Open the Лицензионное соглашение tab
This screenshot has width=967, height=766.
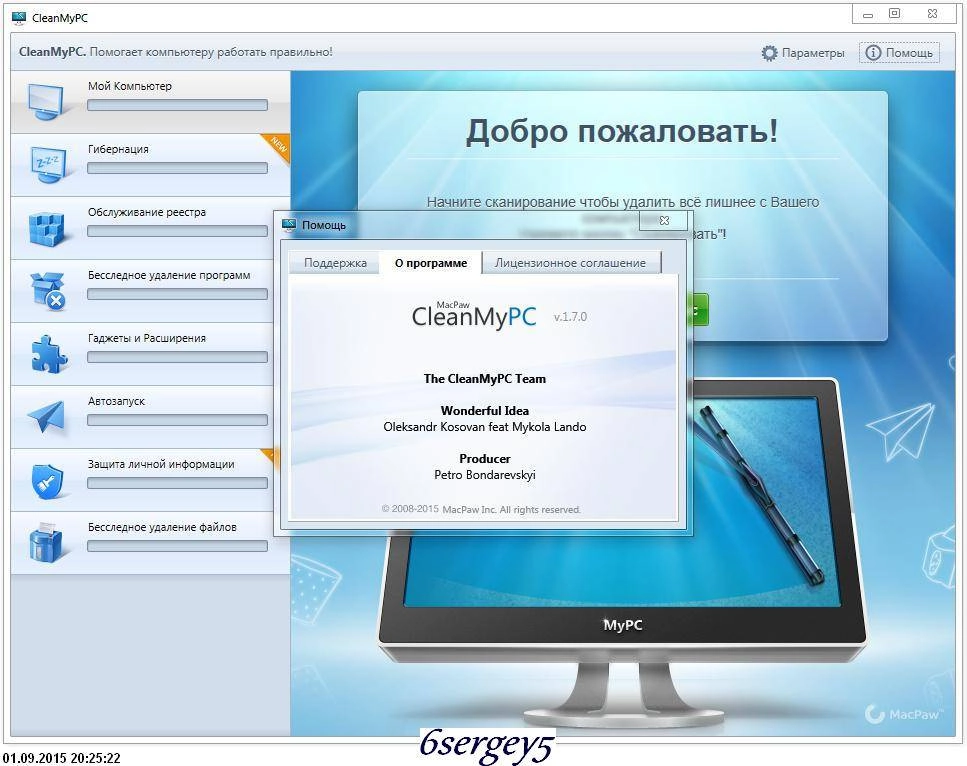click(570, 263)
